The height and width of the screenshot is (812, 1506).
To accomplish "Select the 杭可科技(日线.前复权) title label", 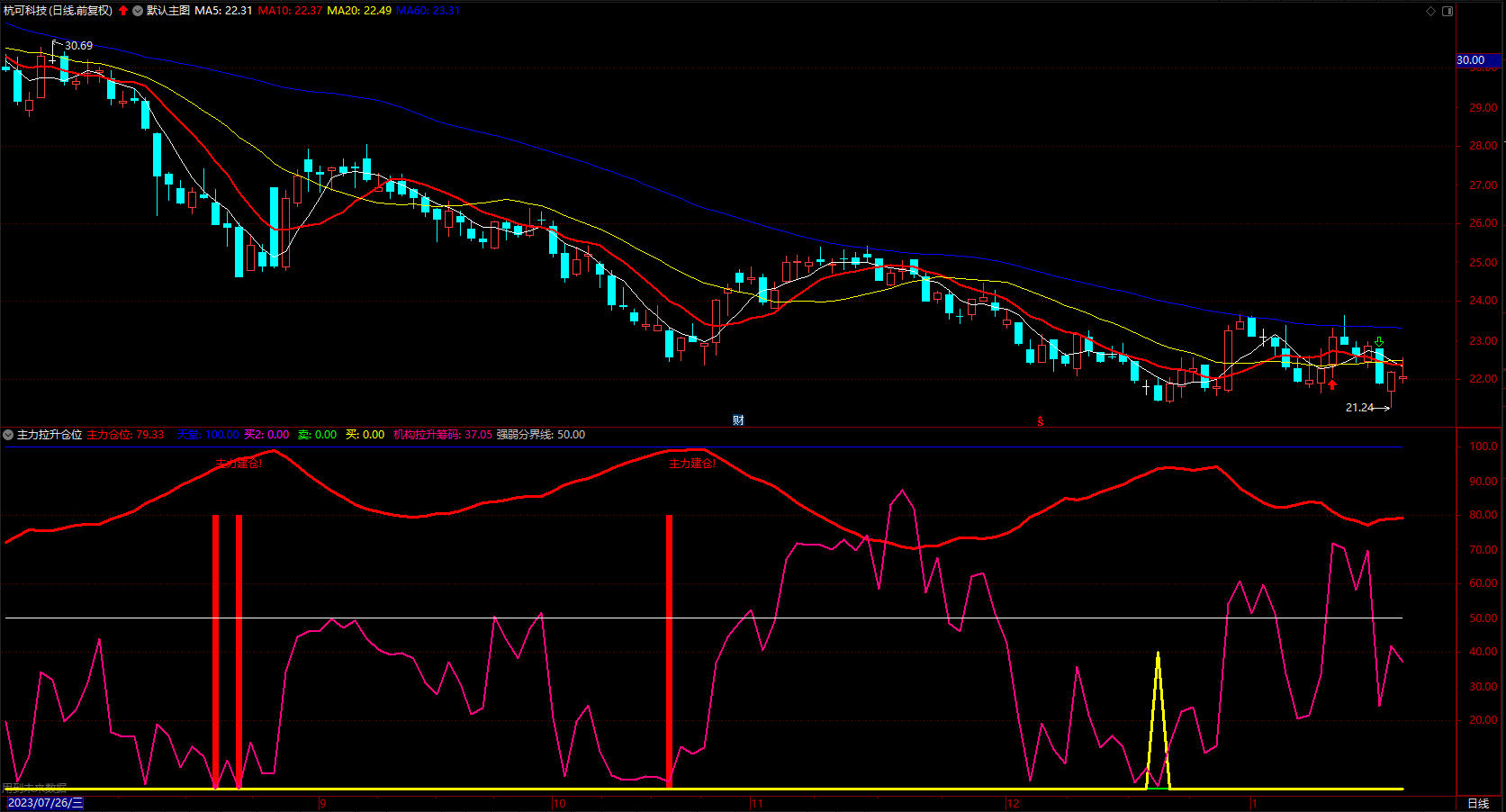I will (x=59, y=11).
